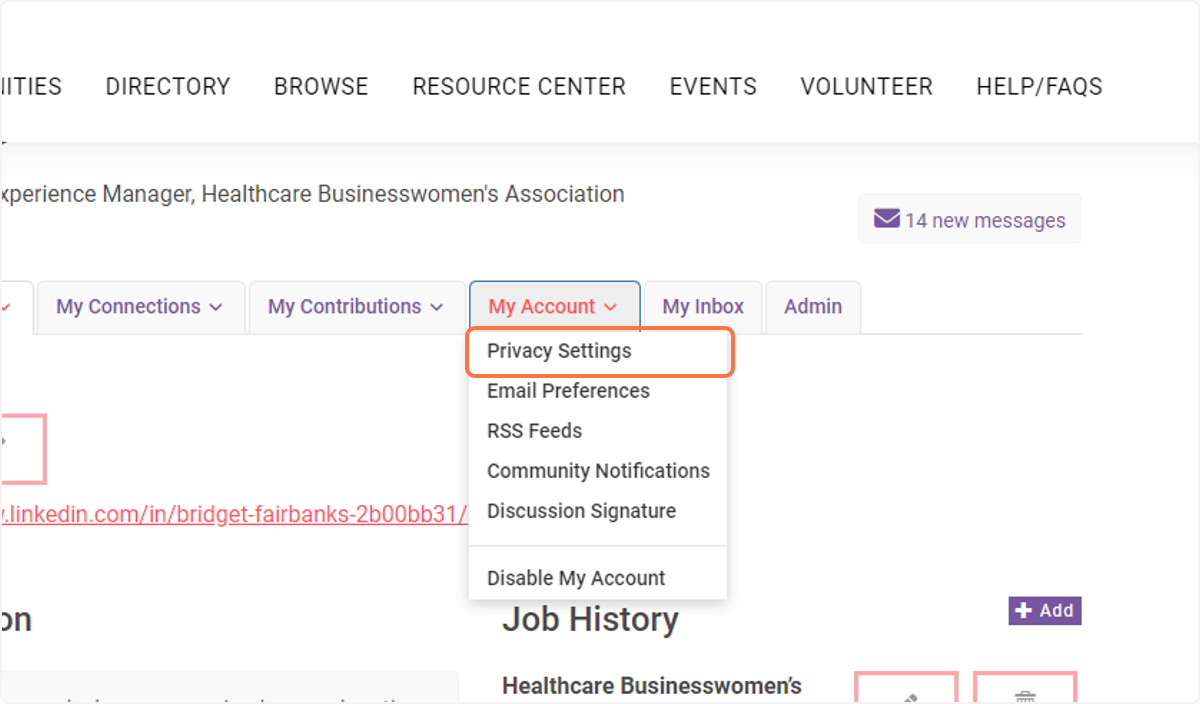The height and width of the screenshot is (704, 1200).
Task: Choose RSS Feeds in dropdown menu
Action: [534, 431]
